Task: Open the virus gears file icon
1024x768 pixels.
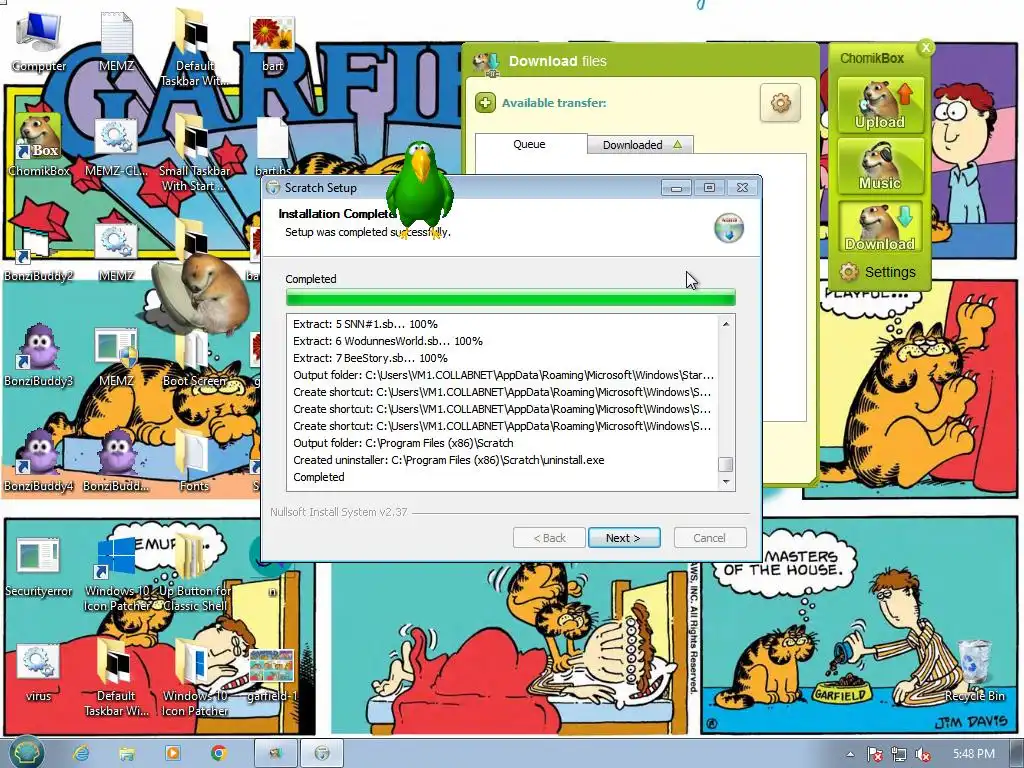Action: pyautogui.click(x=39, y=671)
